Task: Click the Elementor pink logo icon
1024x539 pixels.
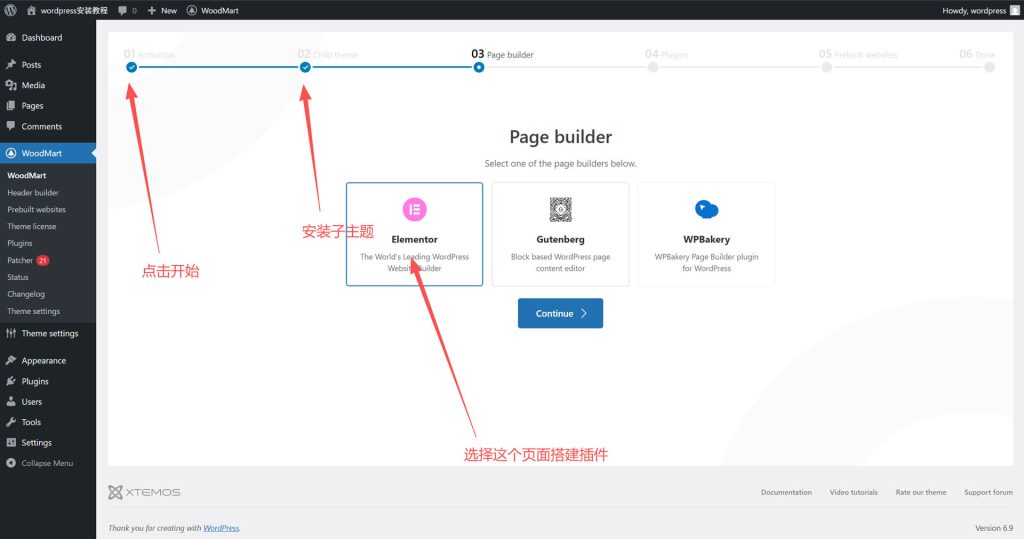Action: click(x=414, y=209)
